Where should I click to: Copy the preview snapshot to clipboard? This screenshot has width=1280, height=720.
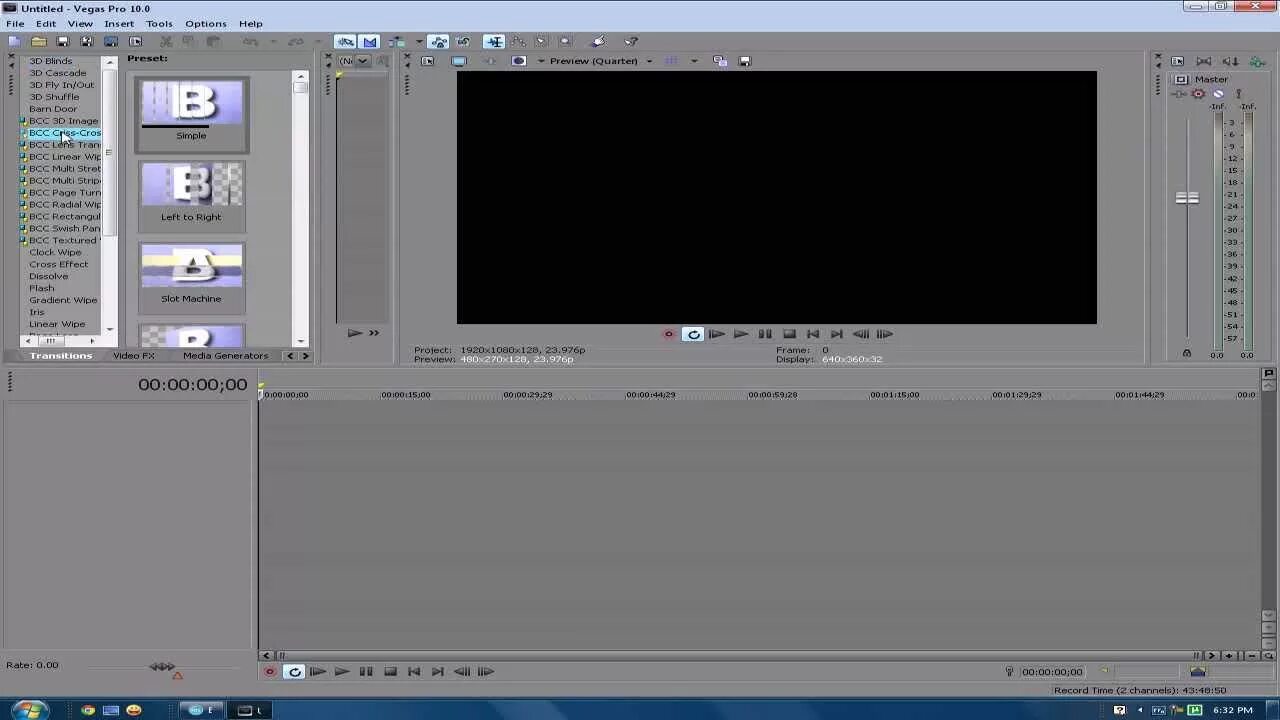click(x=719, y=61)
